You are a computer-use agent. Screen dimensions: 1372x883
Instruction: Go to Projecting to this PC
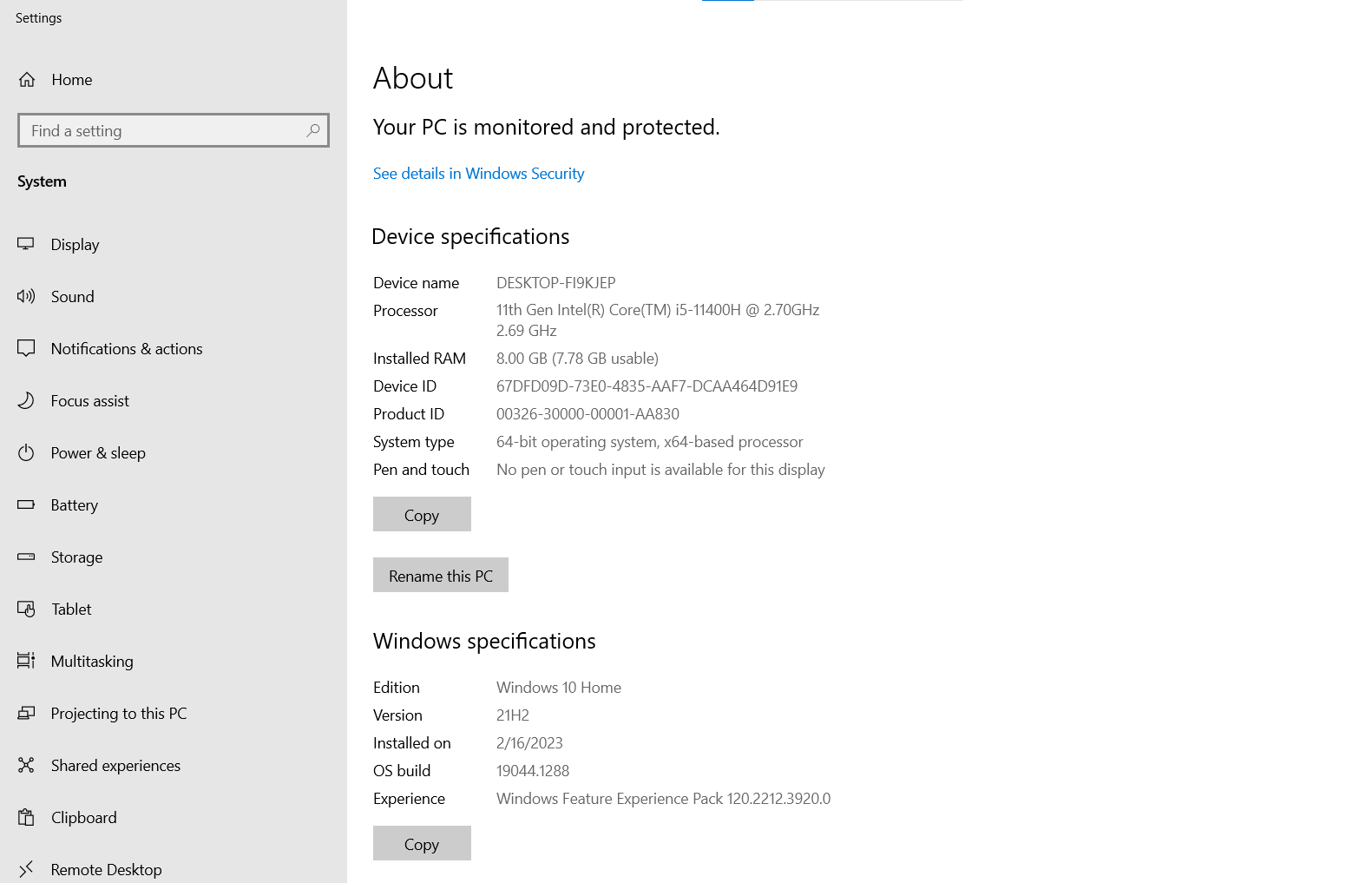pos(119,713)
